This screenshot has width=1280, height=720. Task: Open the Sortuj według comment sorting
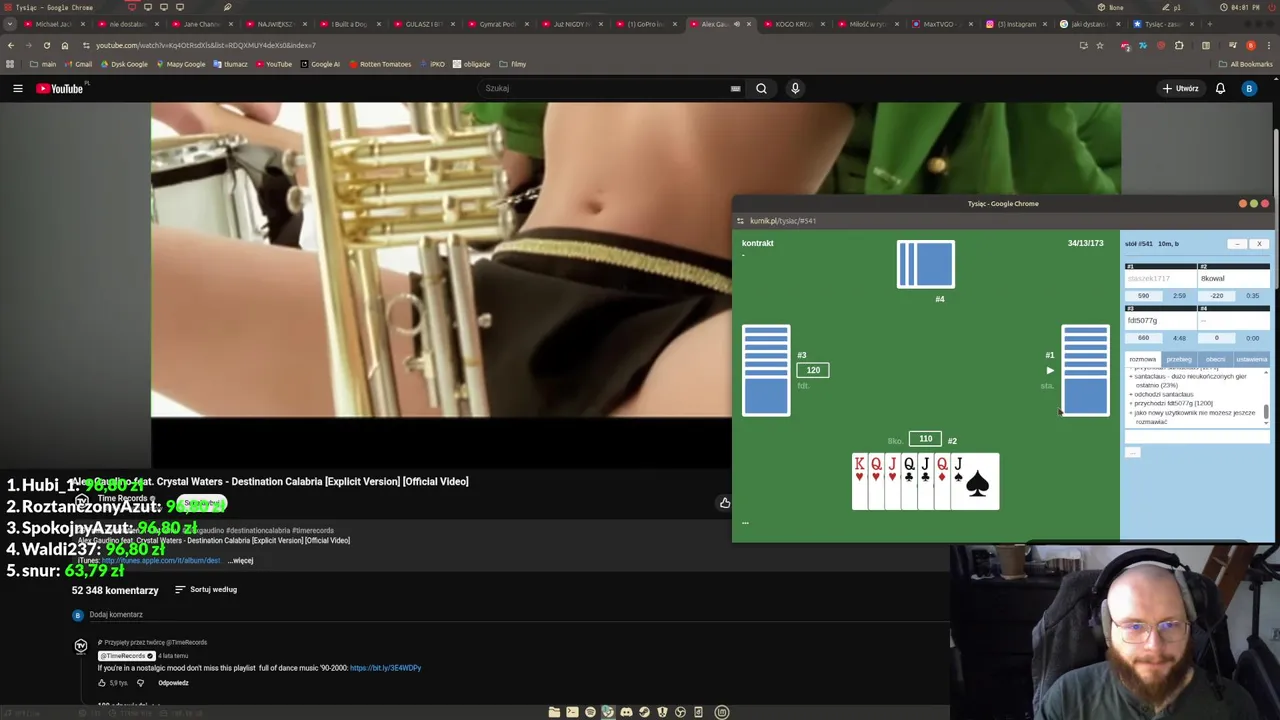[206, 590]
